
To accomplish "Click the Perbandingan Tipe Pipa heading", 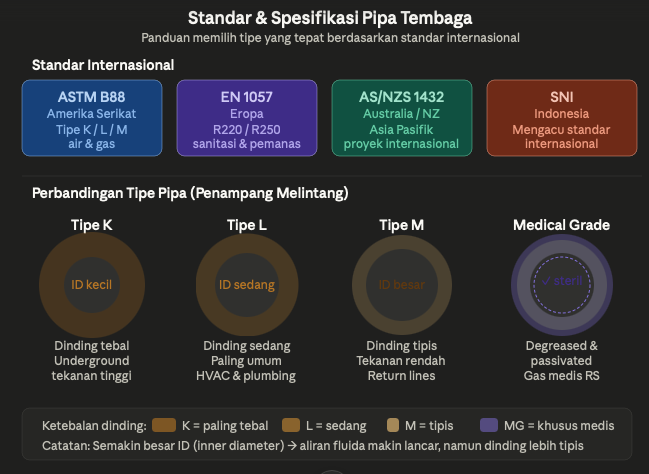I will (190, 193).
